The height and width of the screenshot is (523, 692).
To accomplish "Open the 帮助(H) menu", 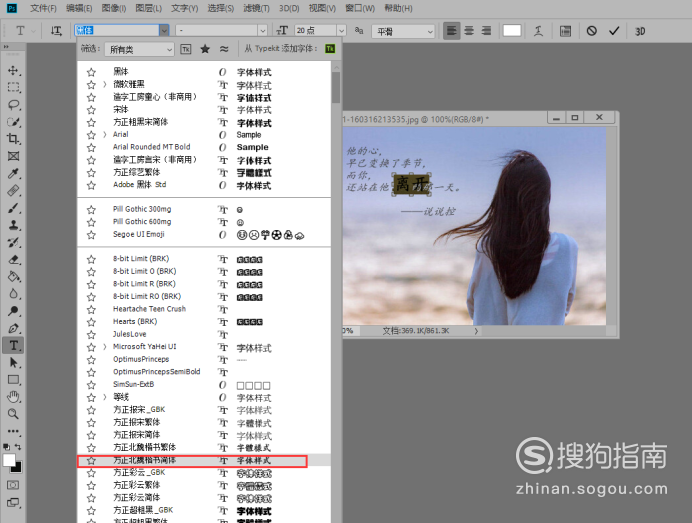I will (398, 8).
